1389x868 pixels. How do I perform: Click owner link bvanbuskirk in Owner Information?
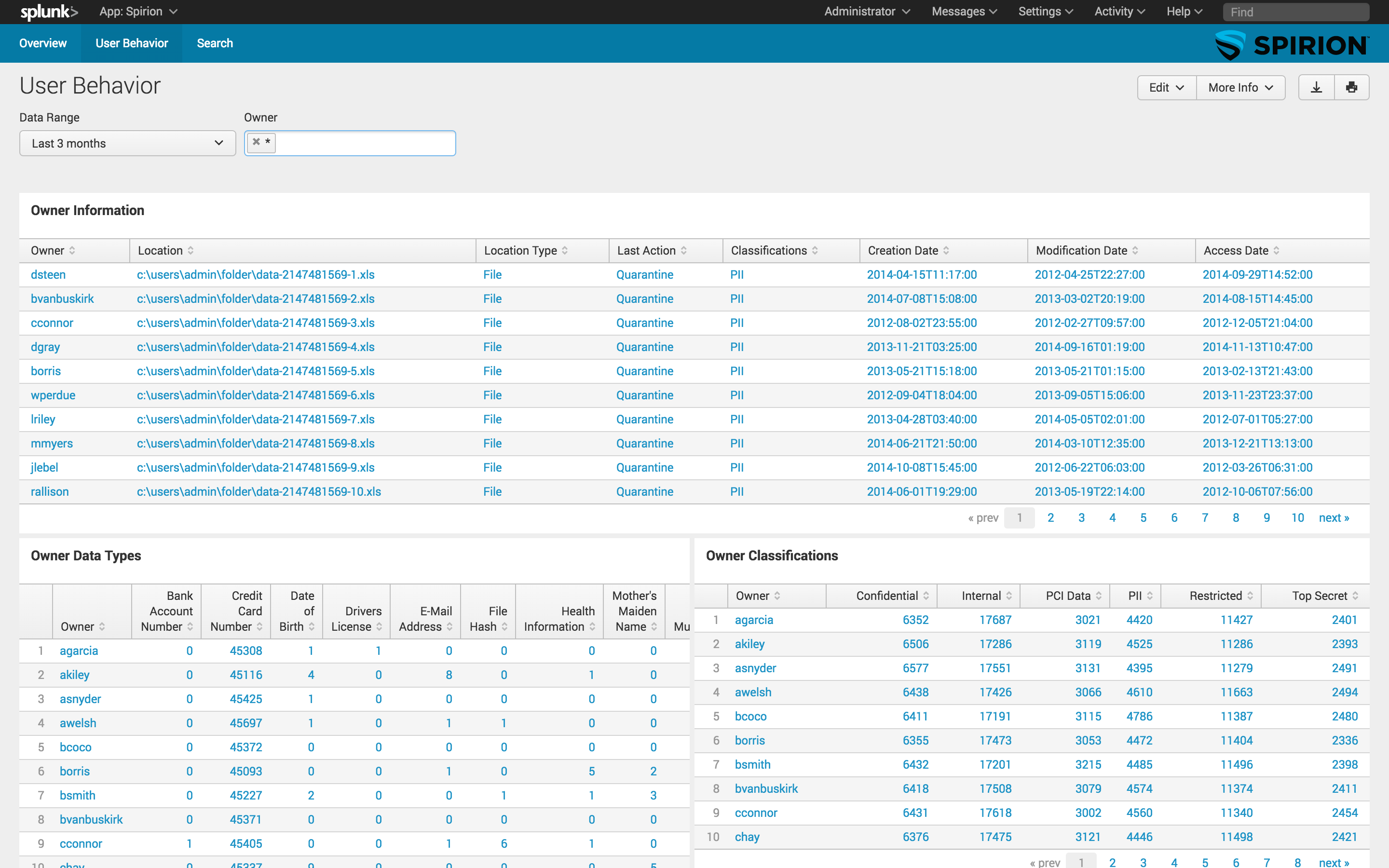coord(62,298)
